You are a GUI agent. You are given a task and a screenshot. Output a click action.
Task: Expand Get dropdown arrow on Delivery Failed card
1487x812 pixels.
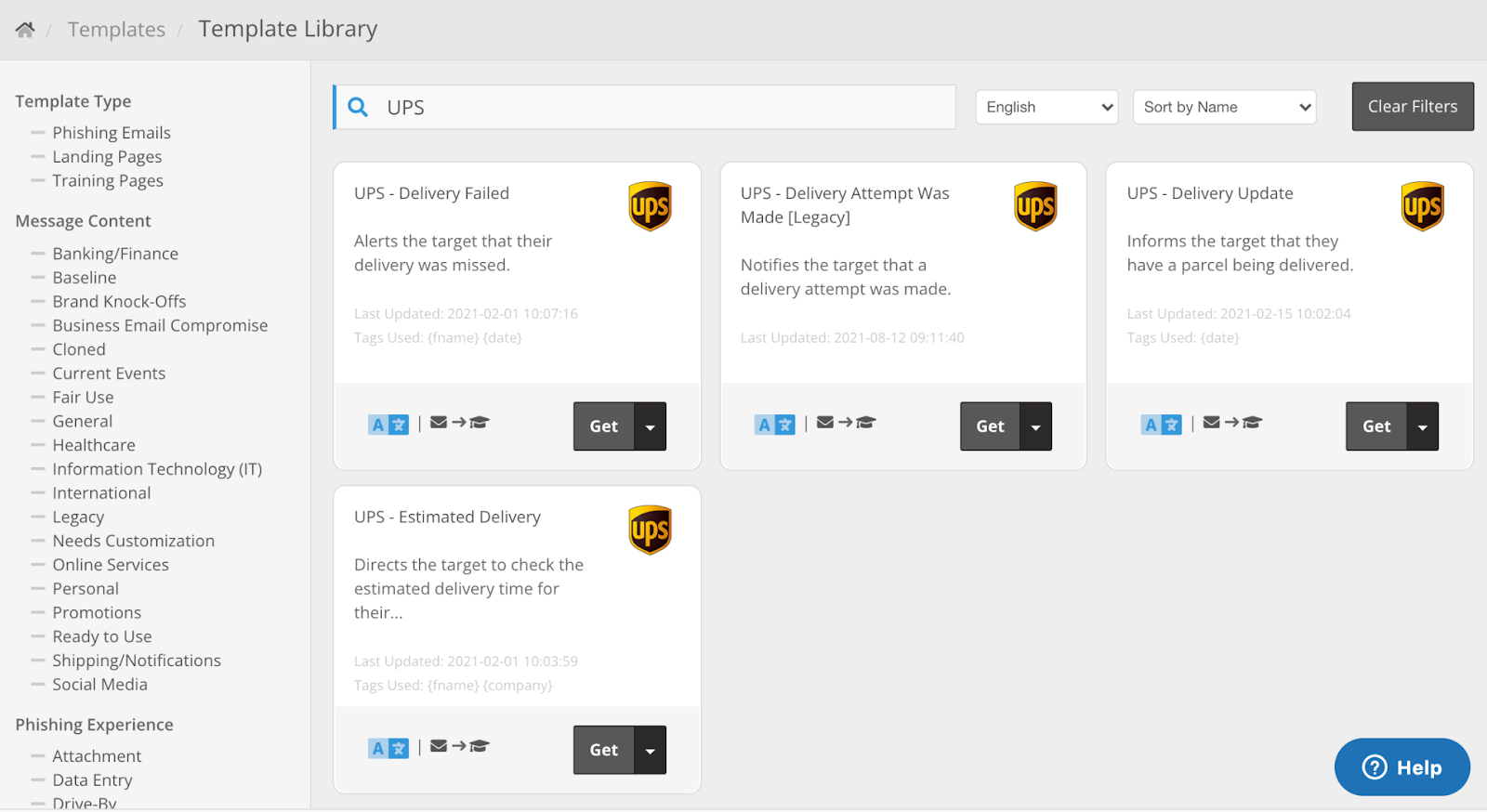point(651,426)
